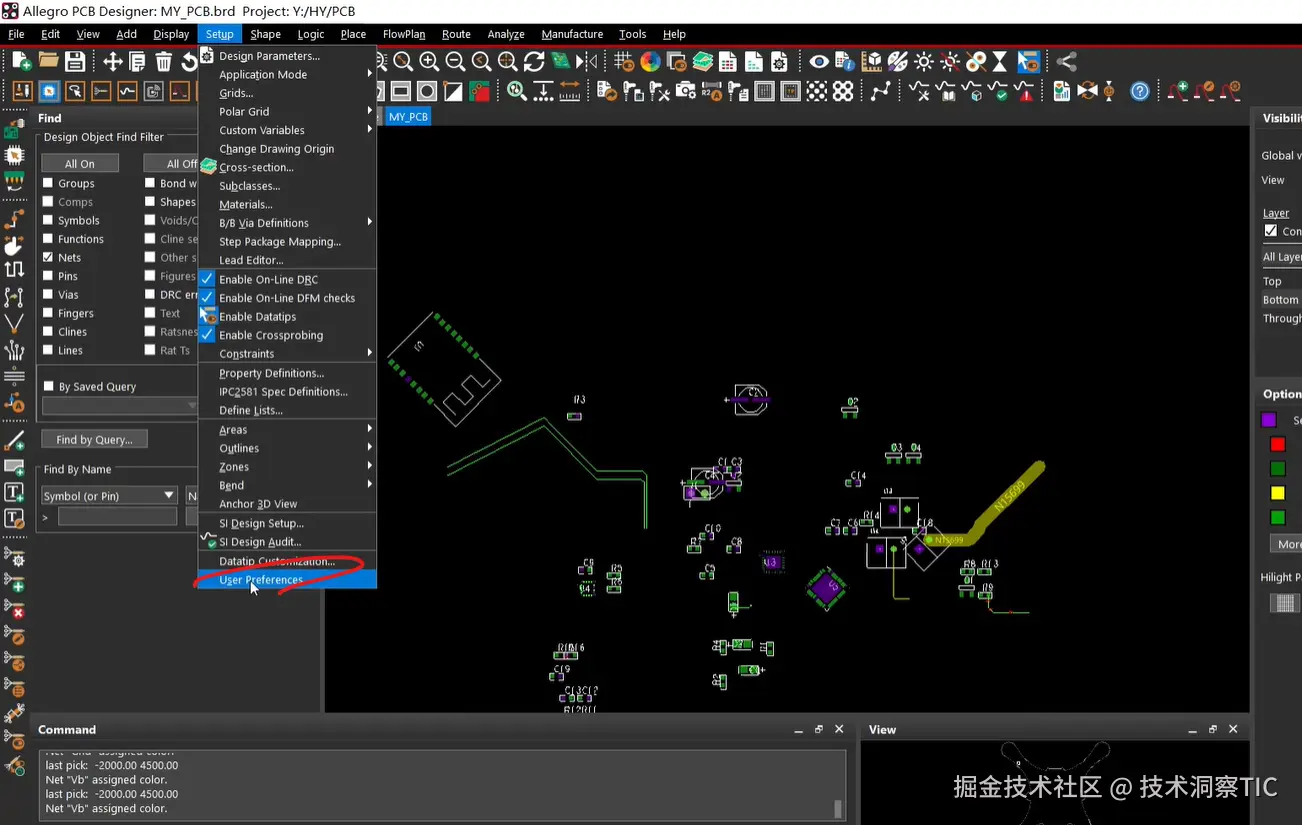Select the purple color swatch in Options
This screenshot has width=1302, height=825.
1269,420
